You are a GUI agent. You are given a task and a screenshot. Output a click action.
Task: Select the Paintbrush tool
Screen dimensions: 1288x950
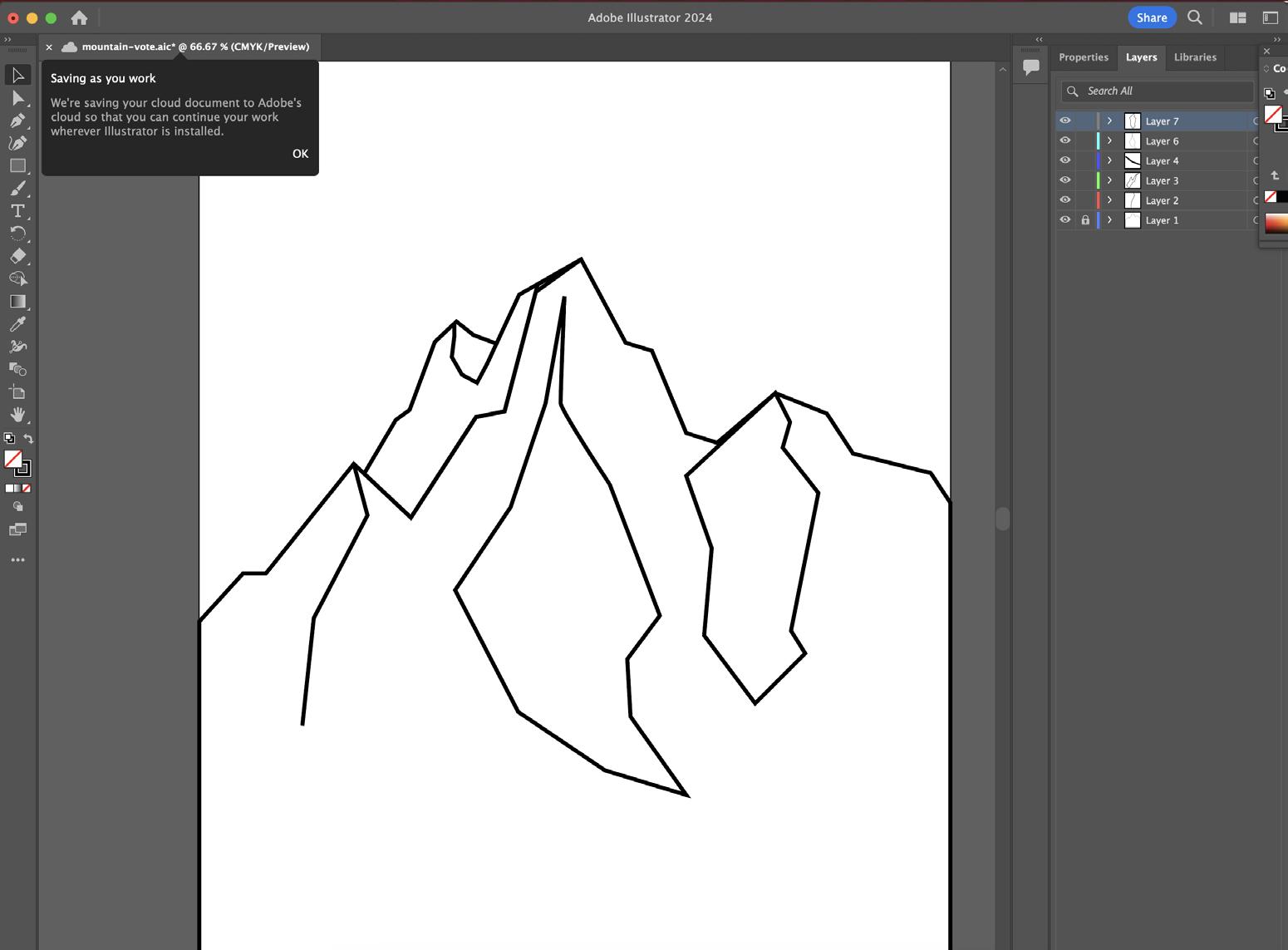pyautogui.click(x=17, y=189)
